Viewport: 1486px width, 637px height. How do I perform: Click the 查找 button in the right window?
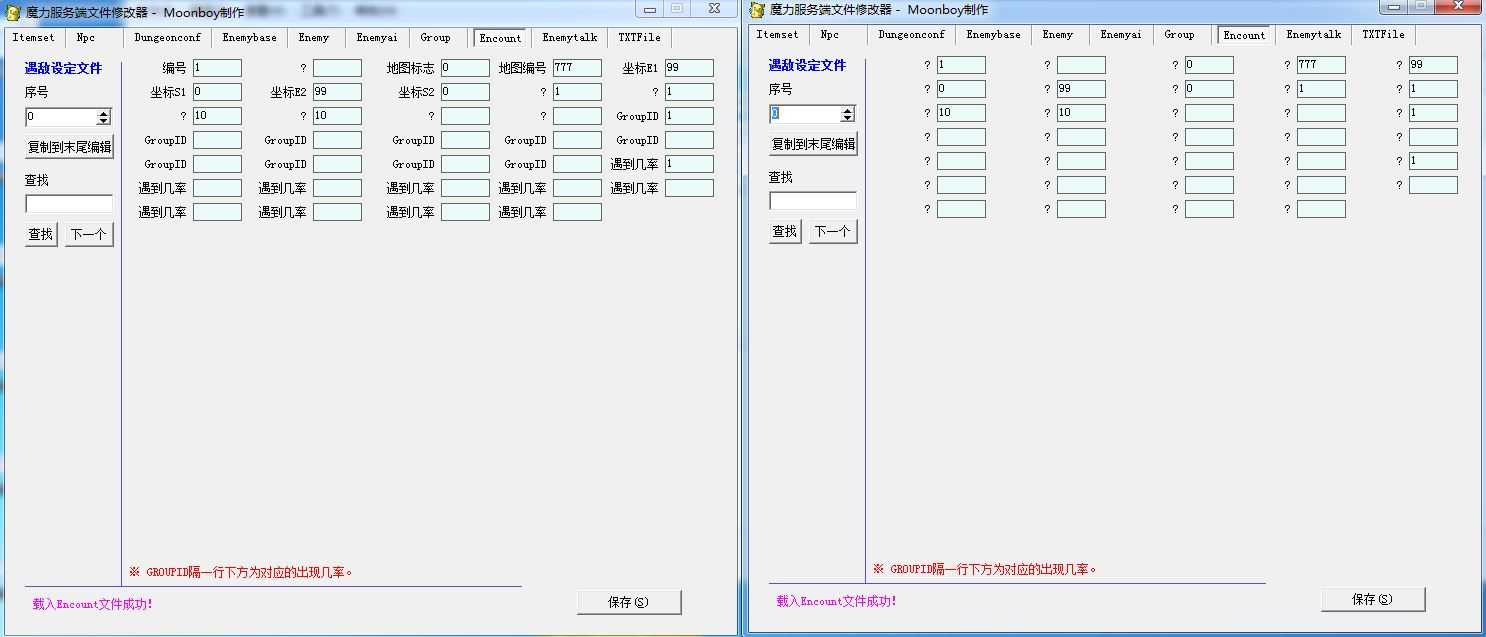click(x=785, y=231)
